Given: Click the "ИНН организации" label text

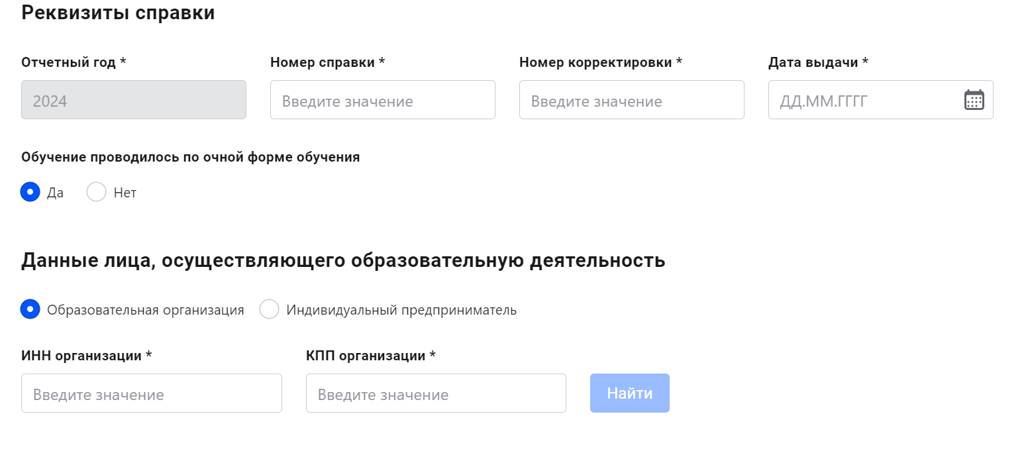Looking at the screenshot, I should (x=86, y=356).
